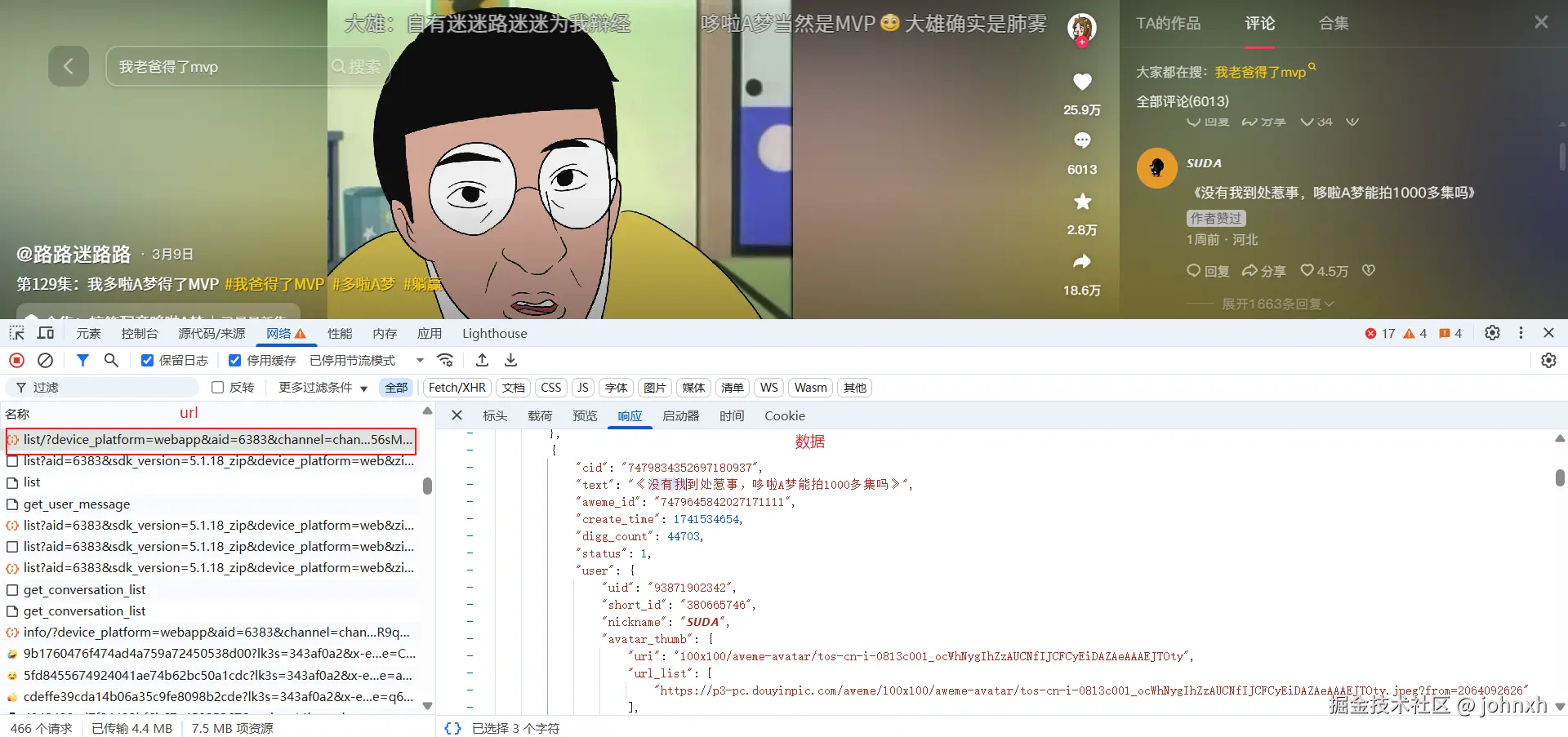1568x737 pixels.
Task: Filter requests by Fetch/XHR
Action: [x=457, y=388]
